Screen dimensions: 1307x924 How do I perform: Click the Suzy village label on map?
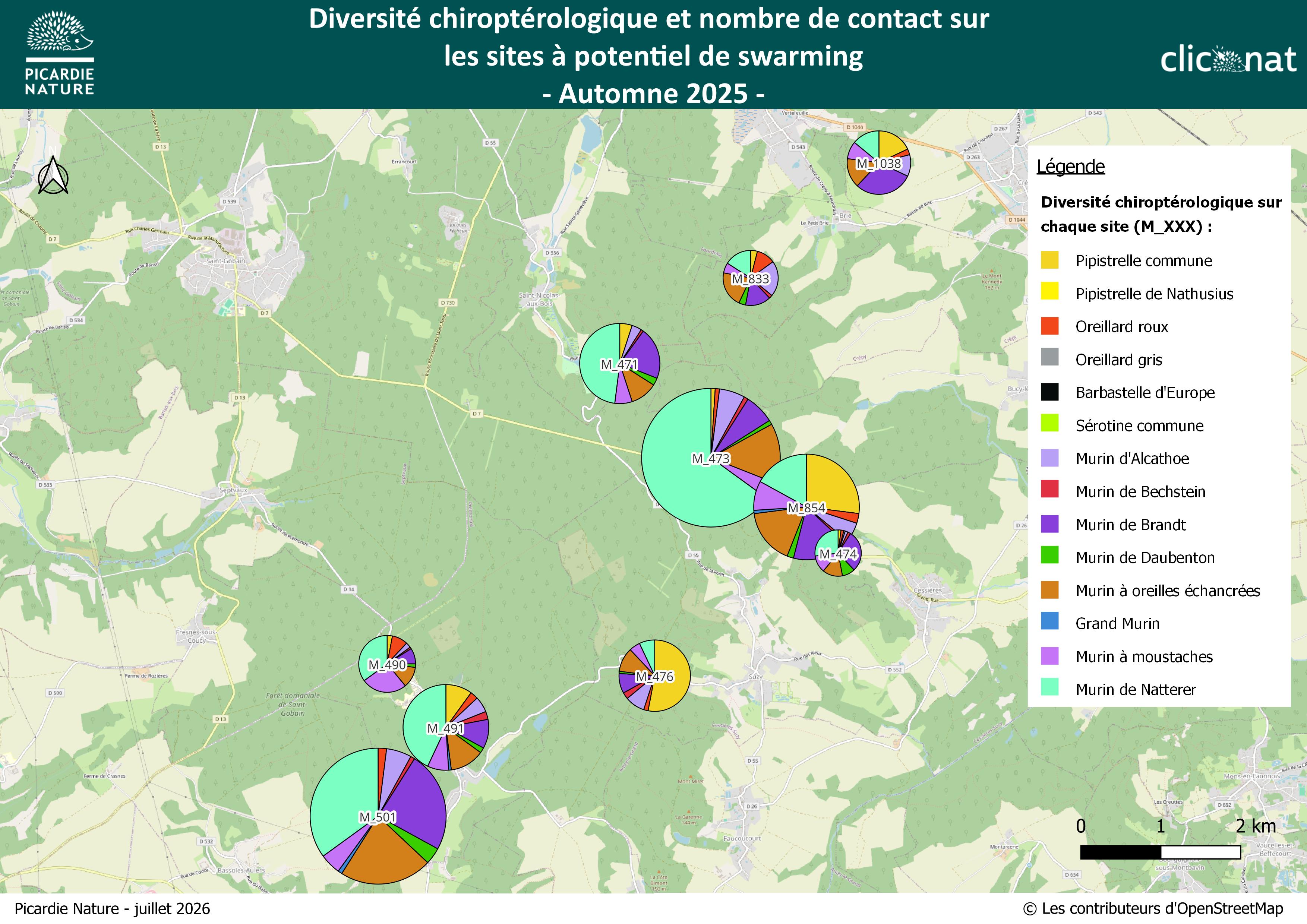(755, 677)
